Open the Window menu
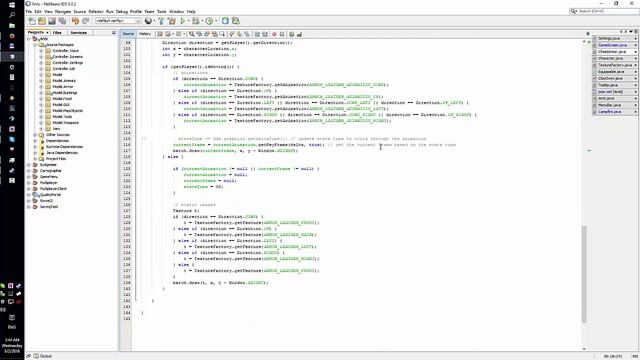The image size is (640, 360). tap(176, 11)
